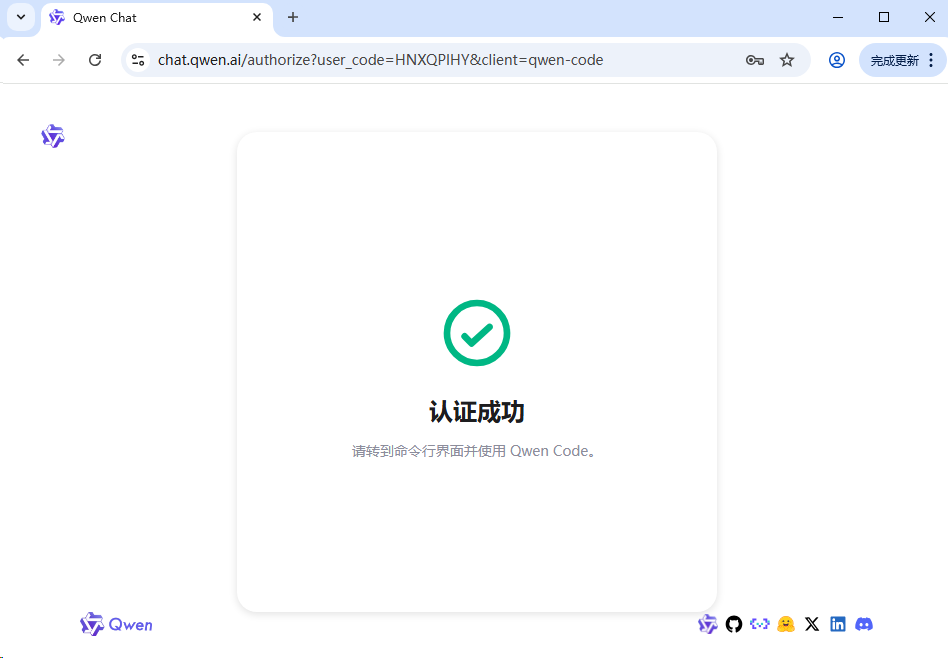Open the LinkedIn icon in footer
Screen dimensions: 948x658
[838, 624]
